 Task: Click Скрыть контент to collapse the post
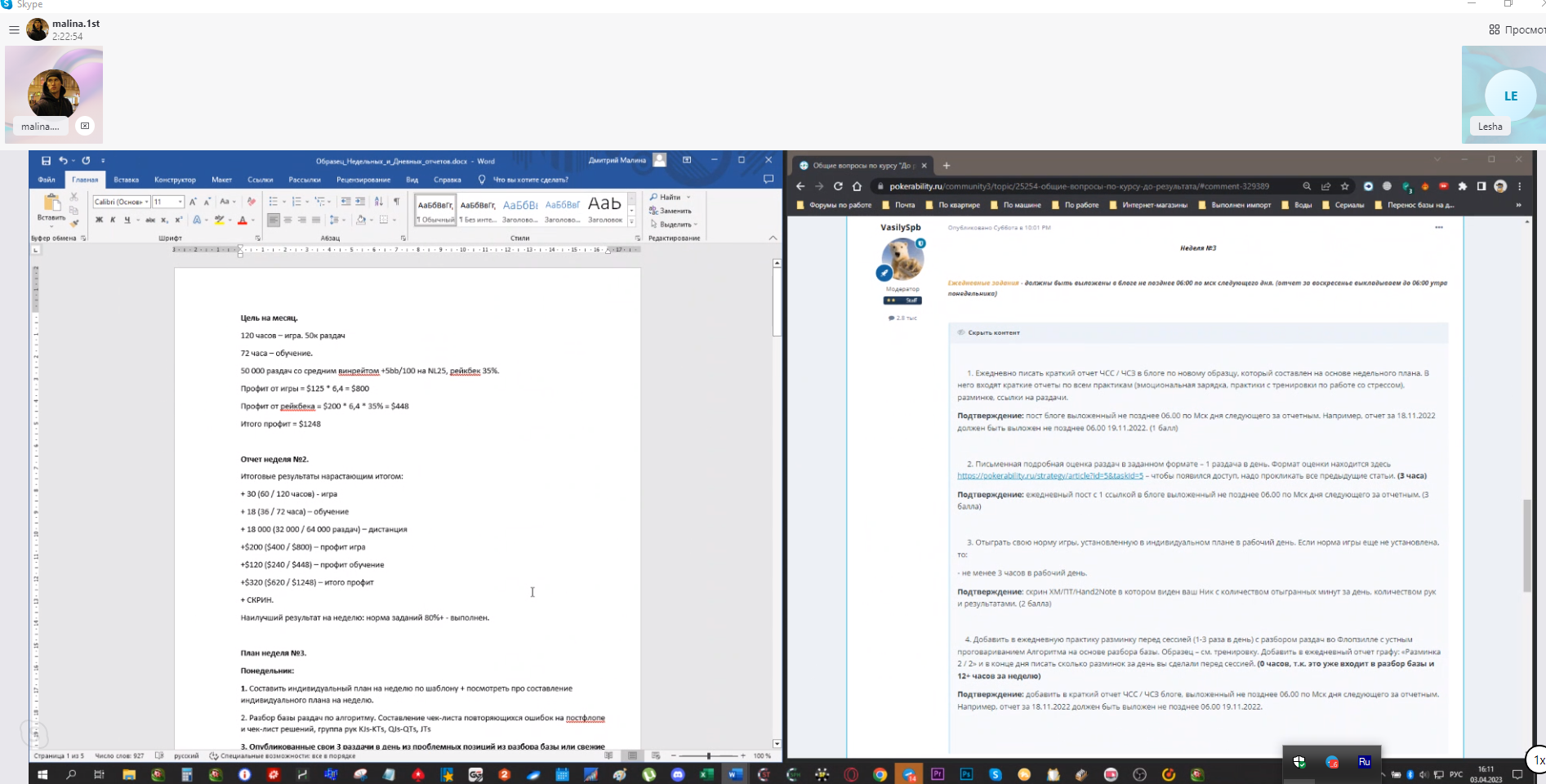[993, 332]
